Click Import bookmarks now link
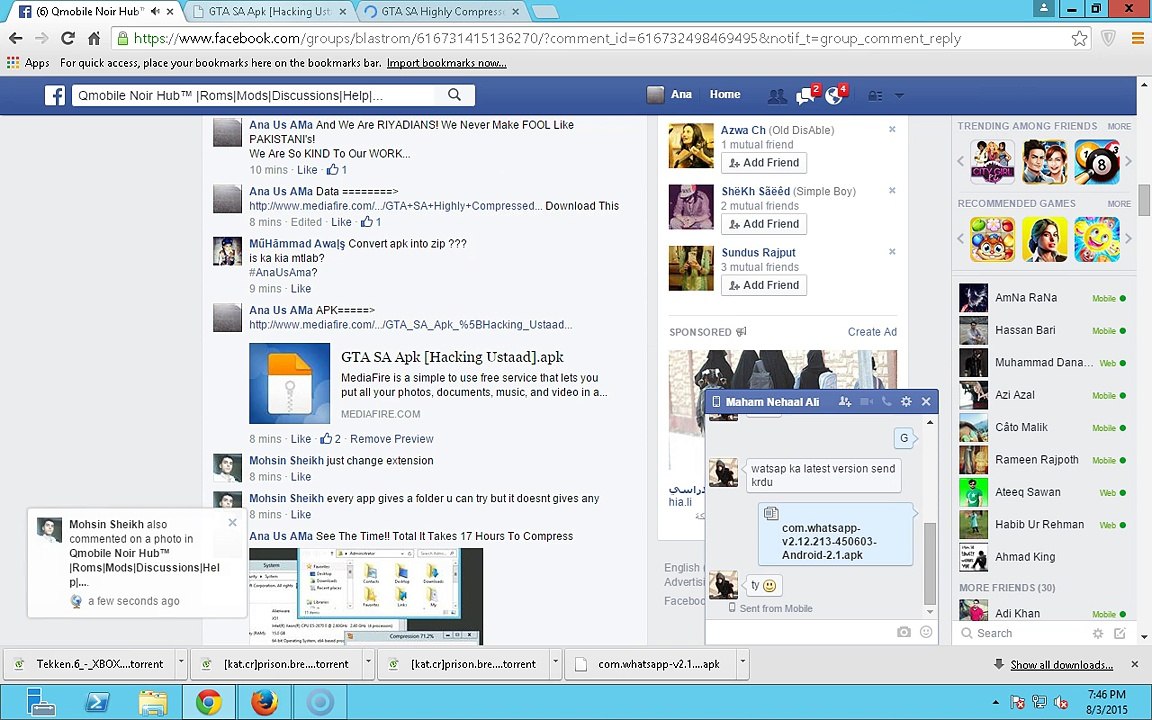Viewport: 1152px width, 720px height. 447,63
